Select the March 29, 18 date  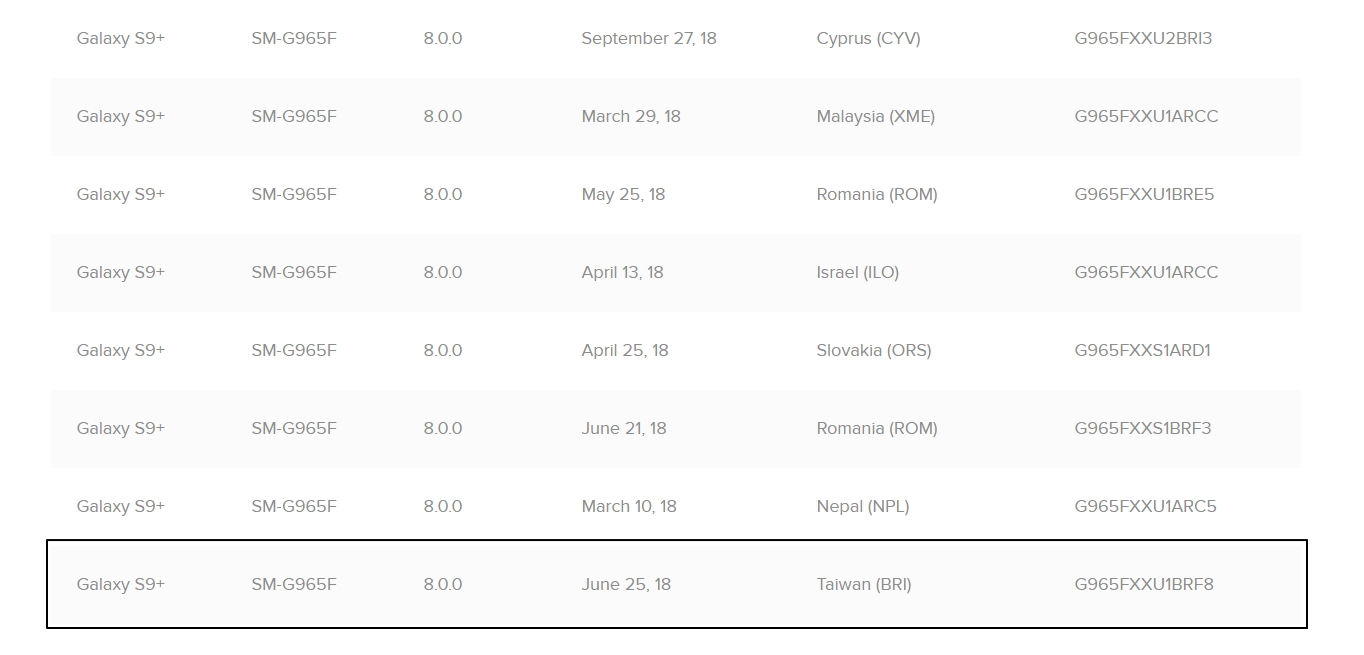(630, 117)
